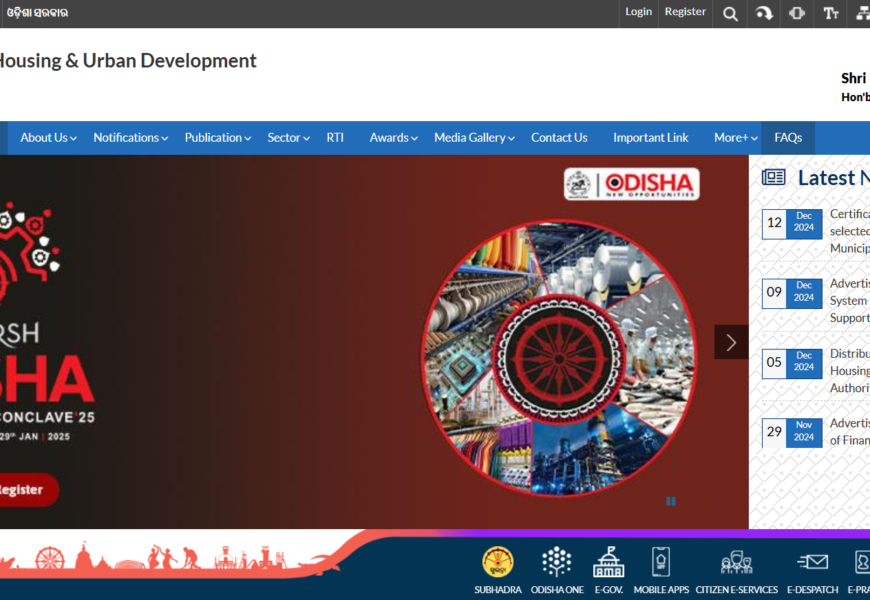Open the Media Gallery dropdown
Viewport: 870px width, 600px height.
[474, 138]
